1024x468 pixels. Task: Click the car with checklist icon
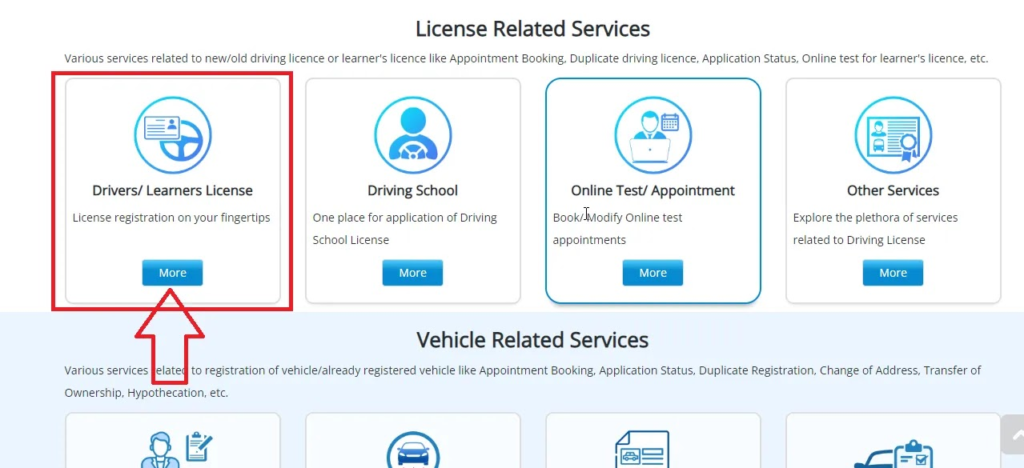tap(893, 454)
